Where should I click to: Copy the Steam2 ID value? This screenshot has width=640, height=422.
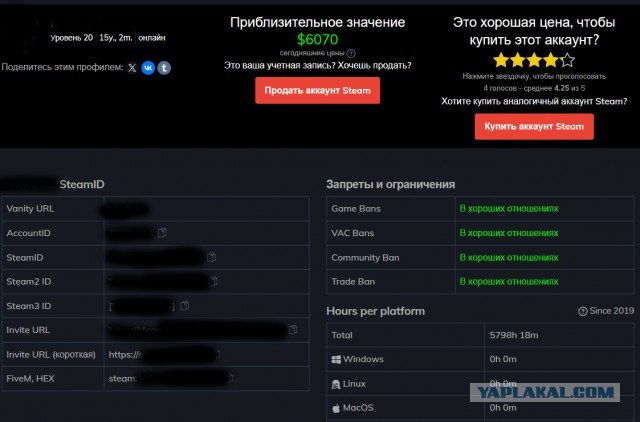click(213, 281)
